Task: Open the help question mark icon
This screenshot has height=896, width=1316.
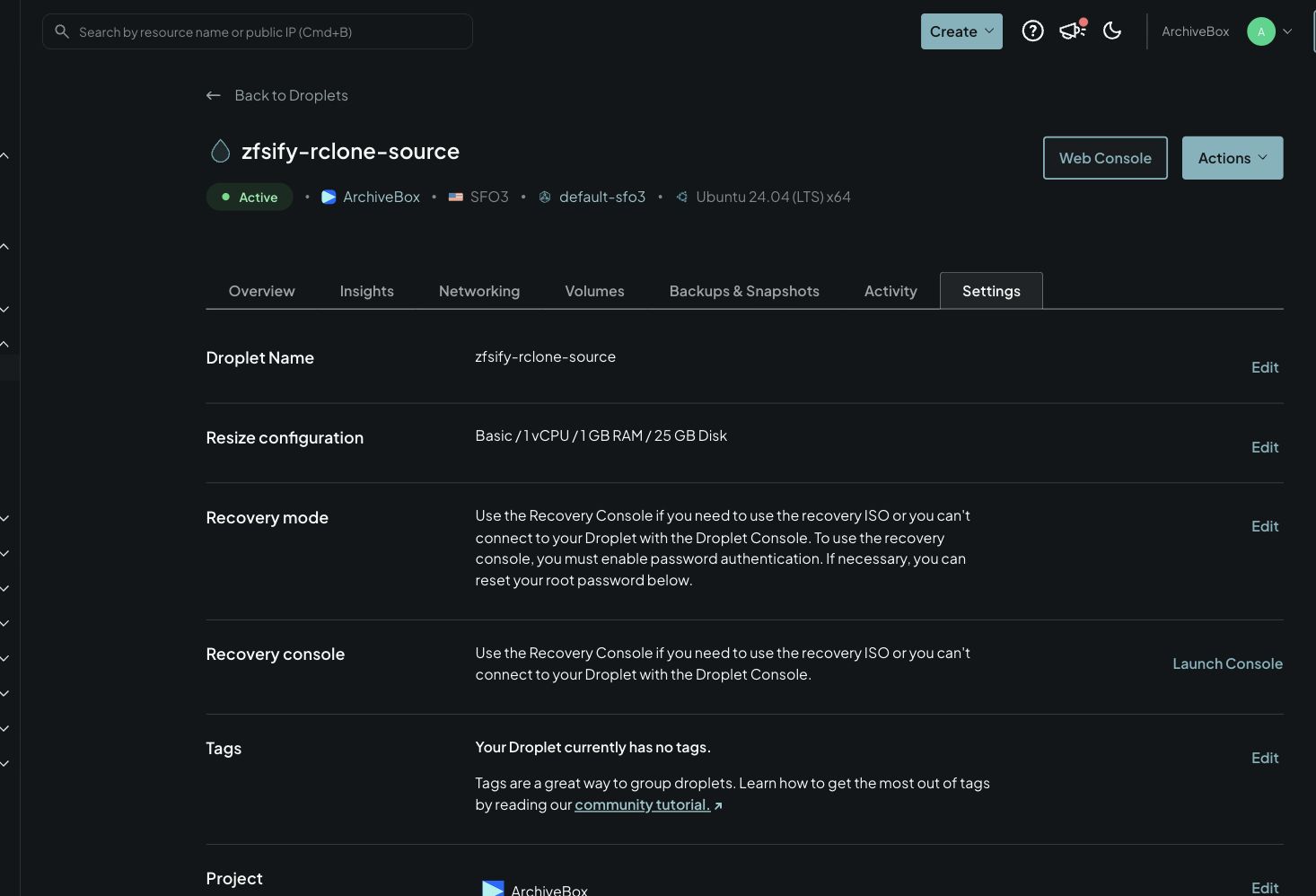Action: (1033, 31)
